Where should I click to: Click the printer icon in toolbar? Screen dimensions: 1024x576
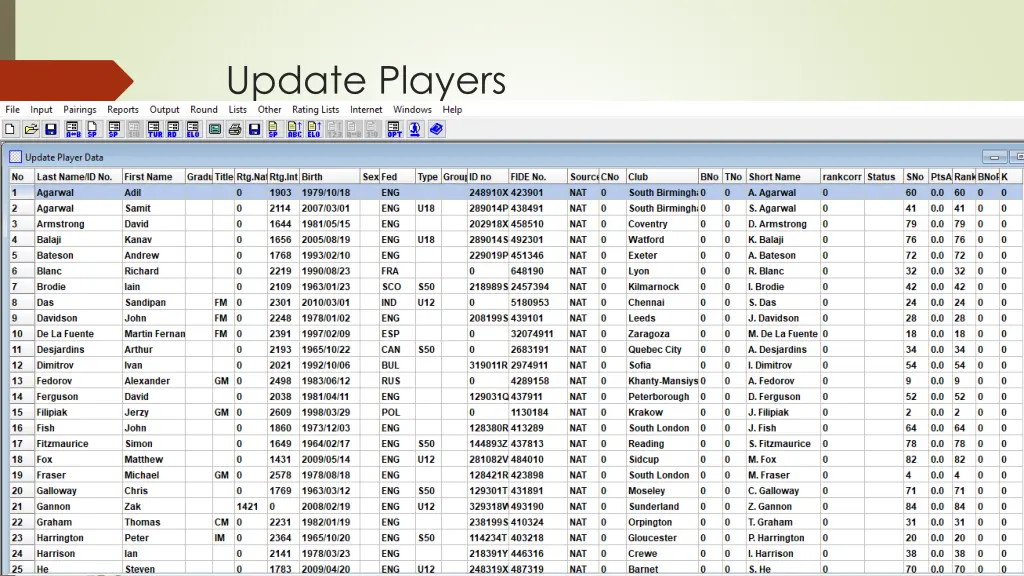click(x=234, y=129)
